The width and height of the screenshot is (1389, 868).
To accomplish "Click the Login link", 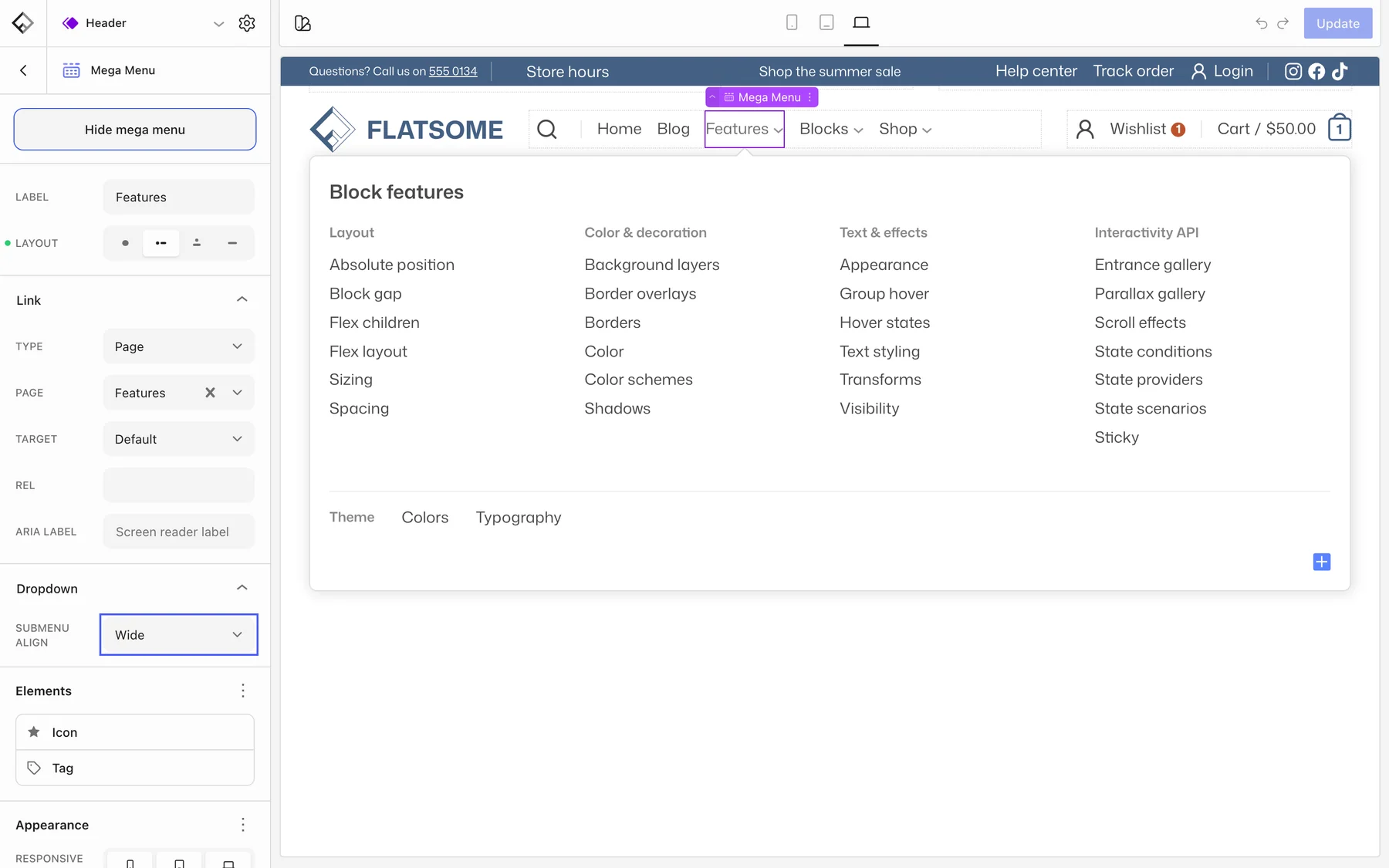I will point(1222,71).
